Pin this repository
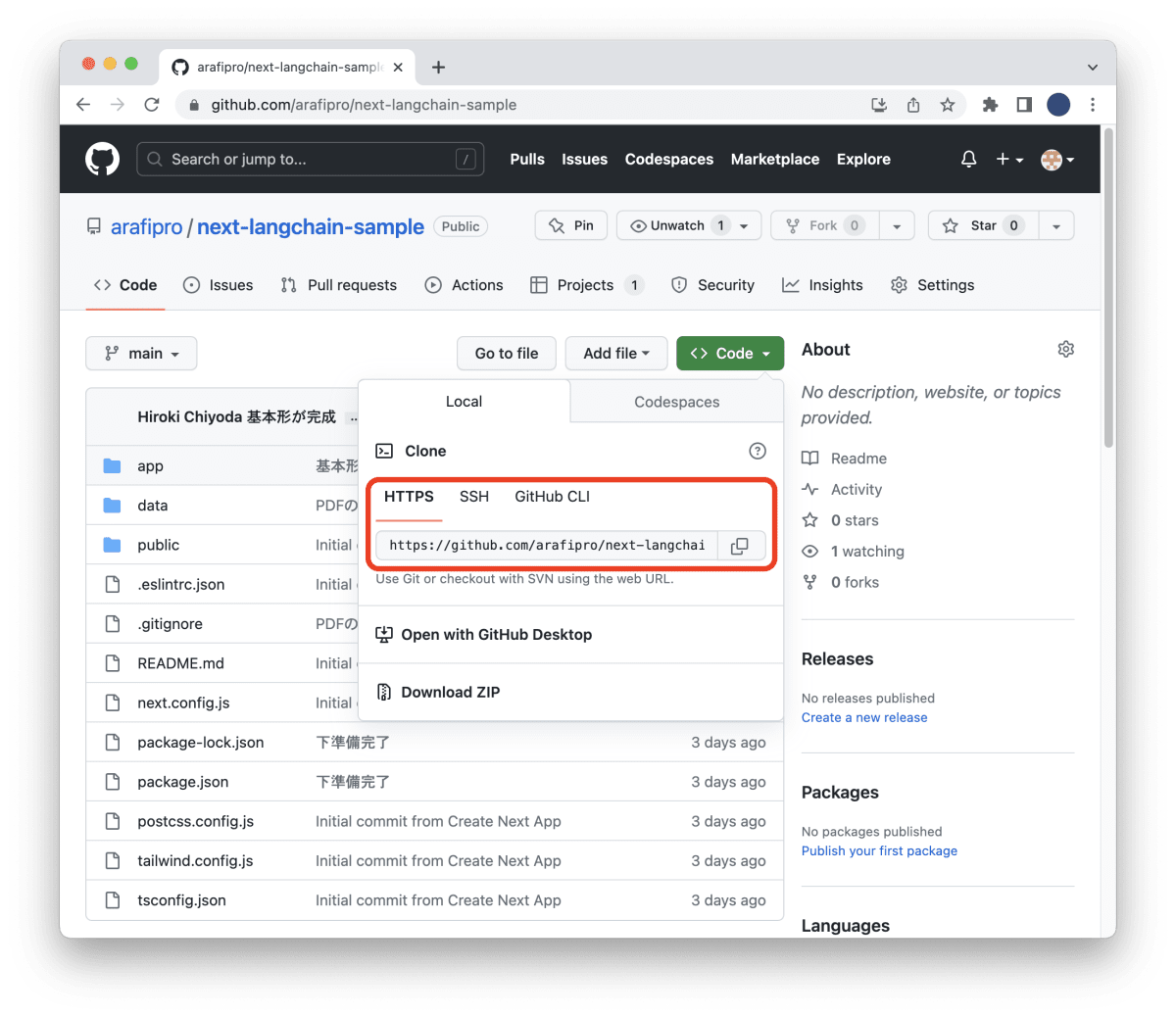 [571, 225]
